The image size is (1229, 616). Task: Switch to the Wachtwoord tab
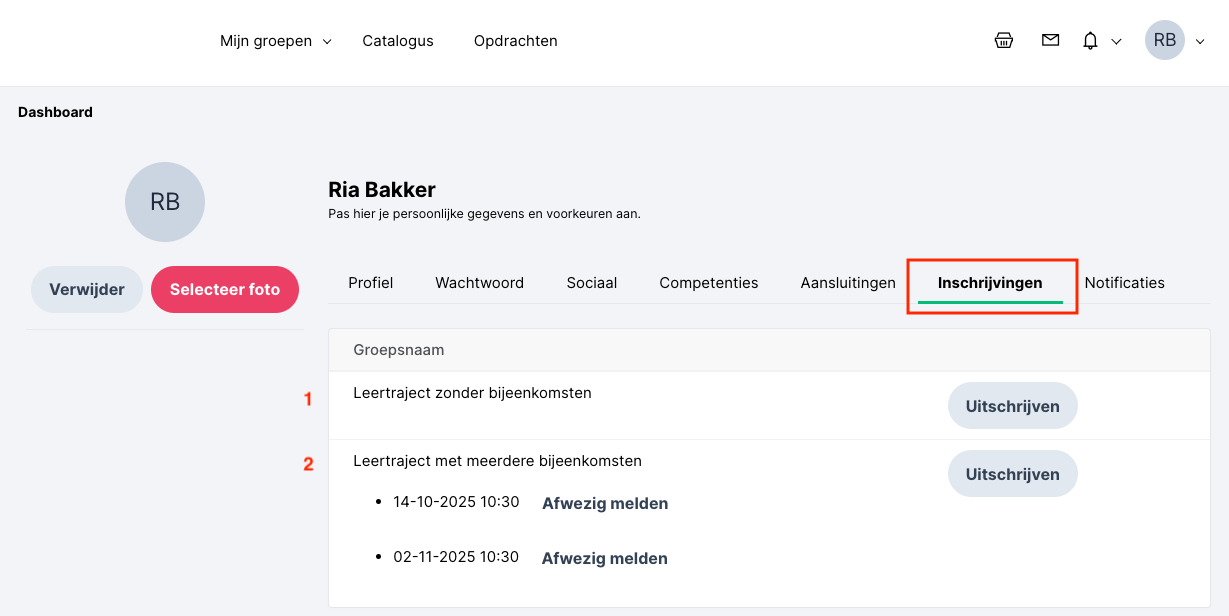479,283
